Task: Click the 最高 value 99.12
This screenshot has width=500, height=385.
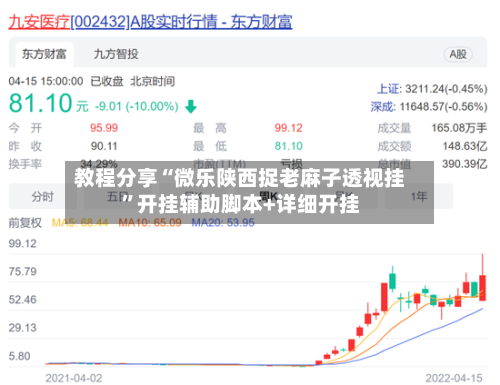Action: [289, 128]
